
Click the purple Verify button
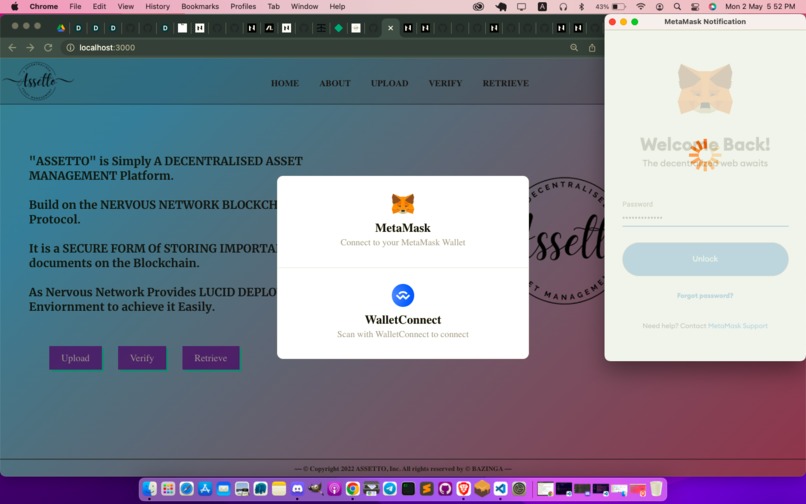pos(142,358)
